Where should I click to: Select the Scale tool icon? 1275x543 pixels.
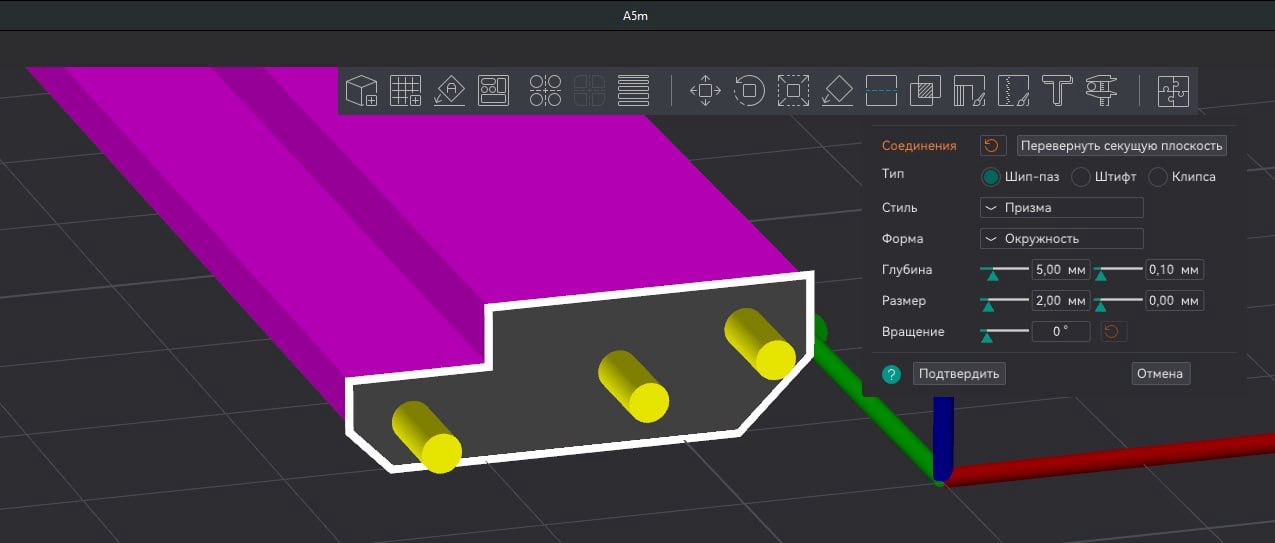click(793, 91)
